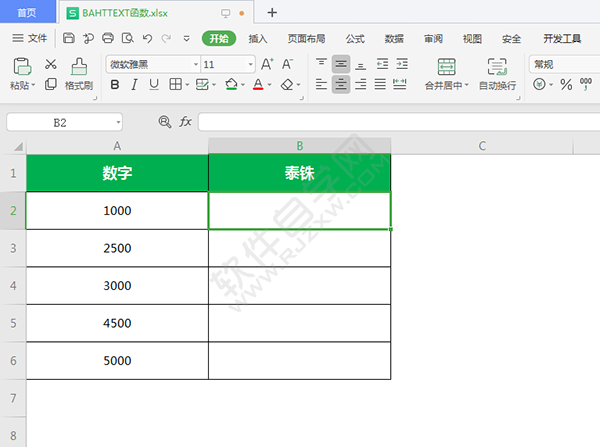The height and width of the screenshot is (447, 600).
Task: Click the Print icon
Action: 108,38
